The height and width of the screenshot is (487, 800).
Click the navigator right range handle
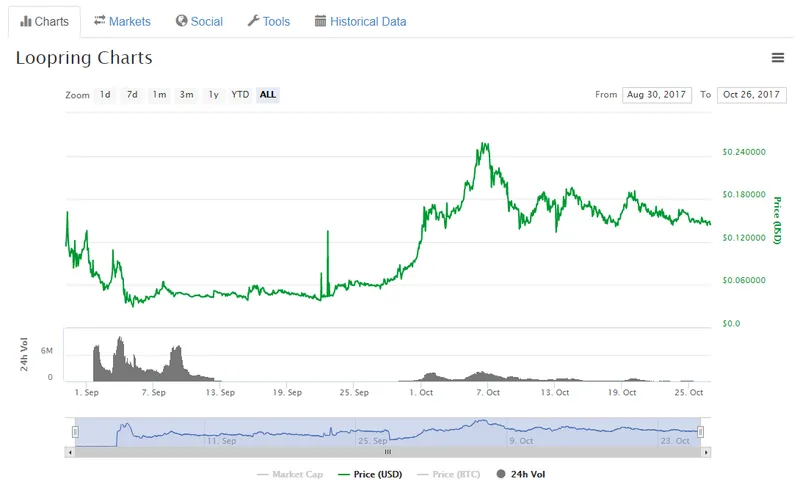(x=701, y=432)
